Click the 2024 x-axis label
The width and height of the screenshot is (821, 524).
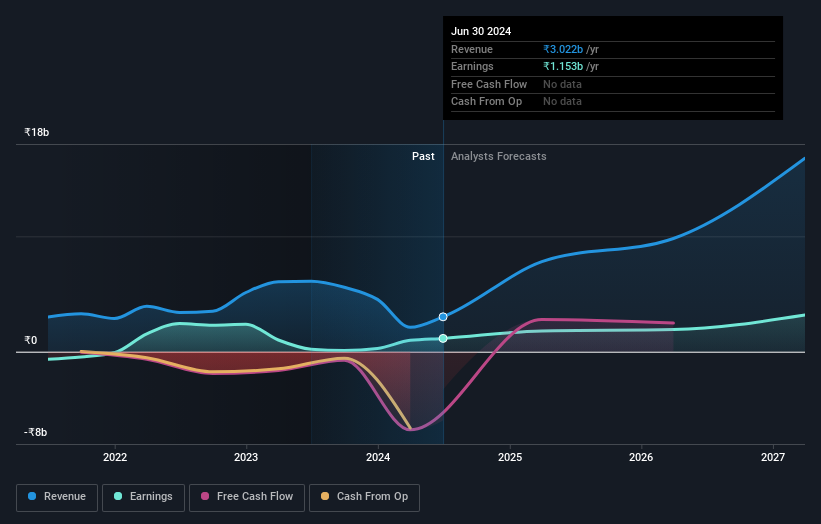[x=378, y=457]
